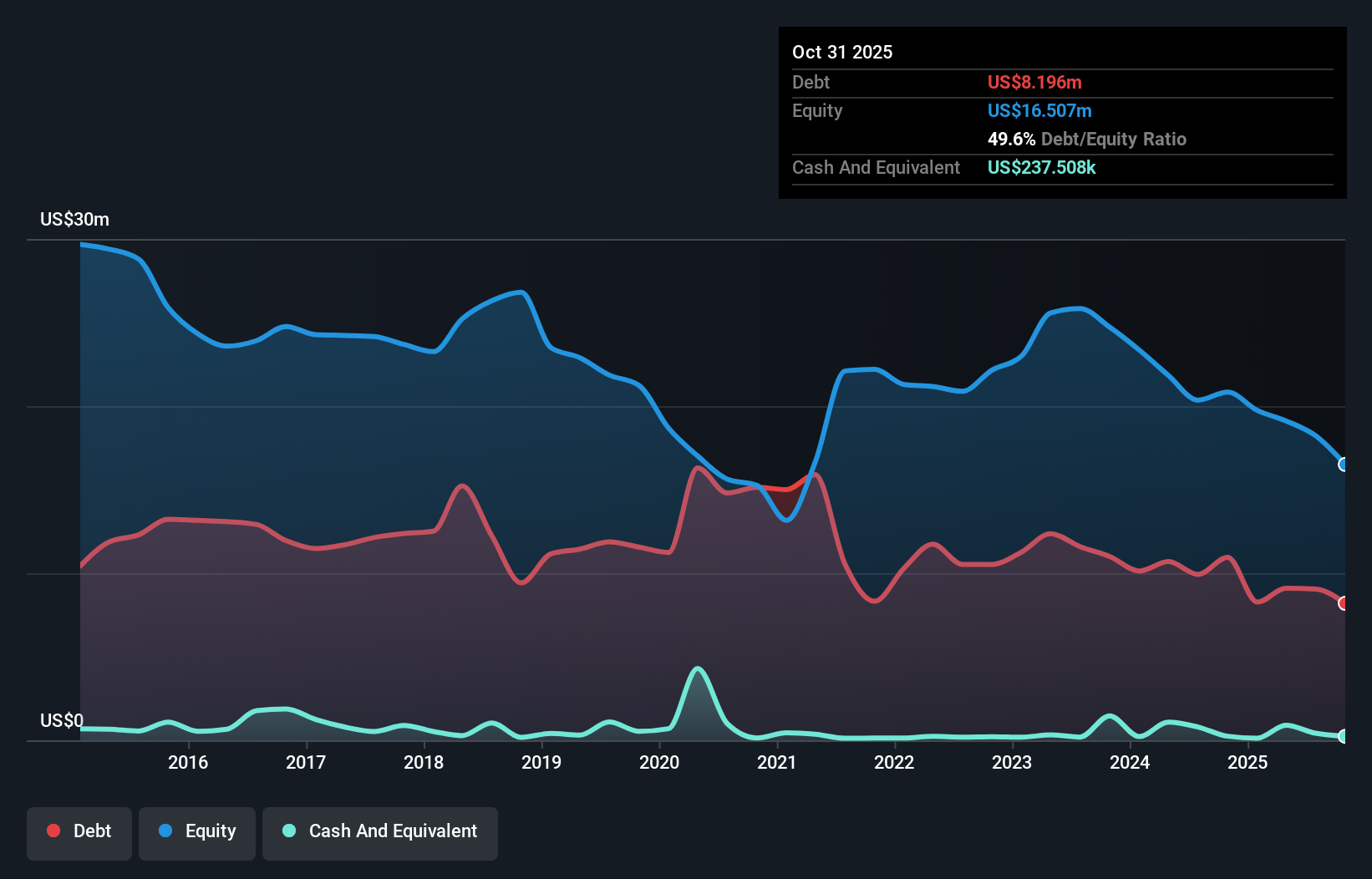Click the US$8.196m debt value
1372x879 pixels.
pyautogui.click(x=1034, y=82)
